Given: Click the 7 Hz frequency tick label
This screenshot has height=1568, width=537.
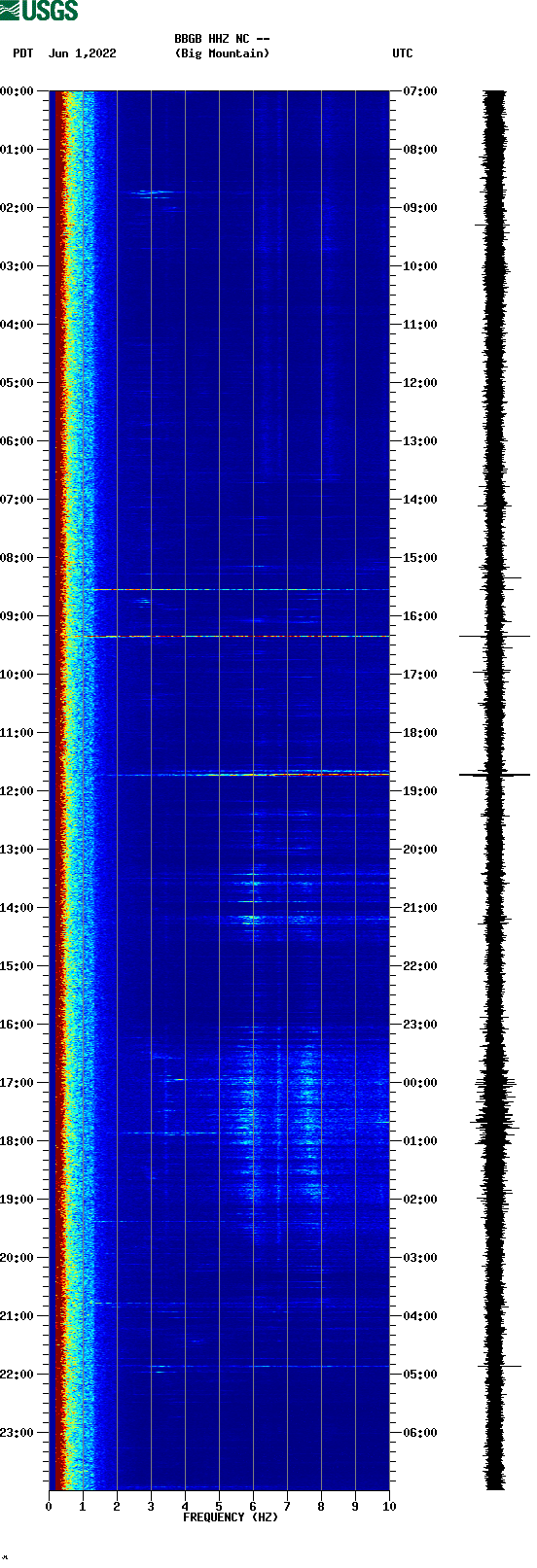Looking at the screenshot, I should click(287, 1507).
